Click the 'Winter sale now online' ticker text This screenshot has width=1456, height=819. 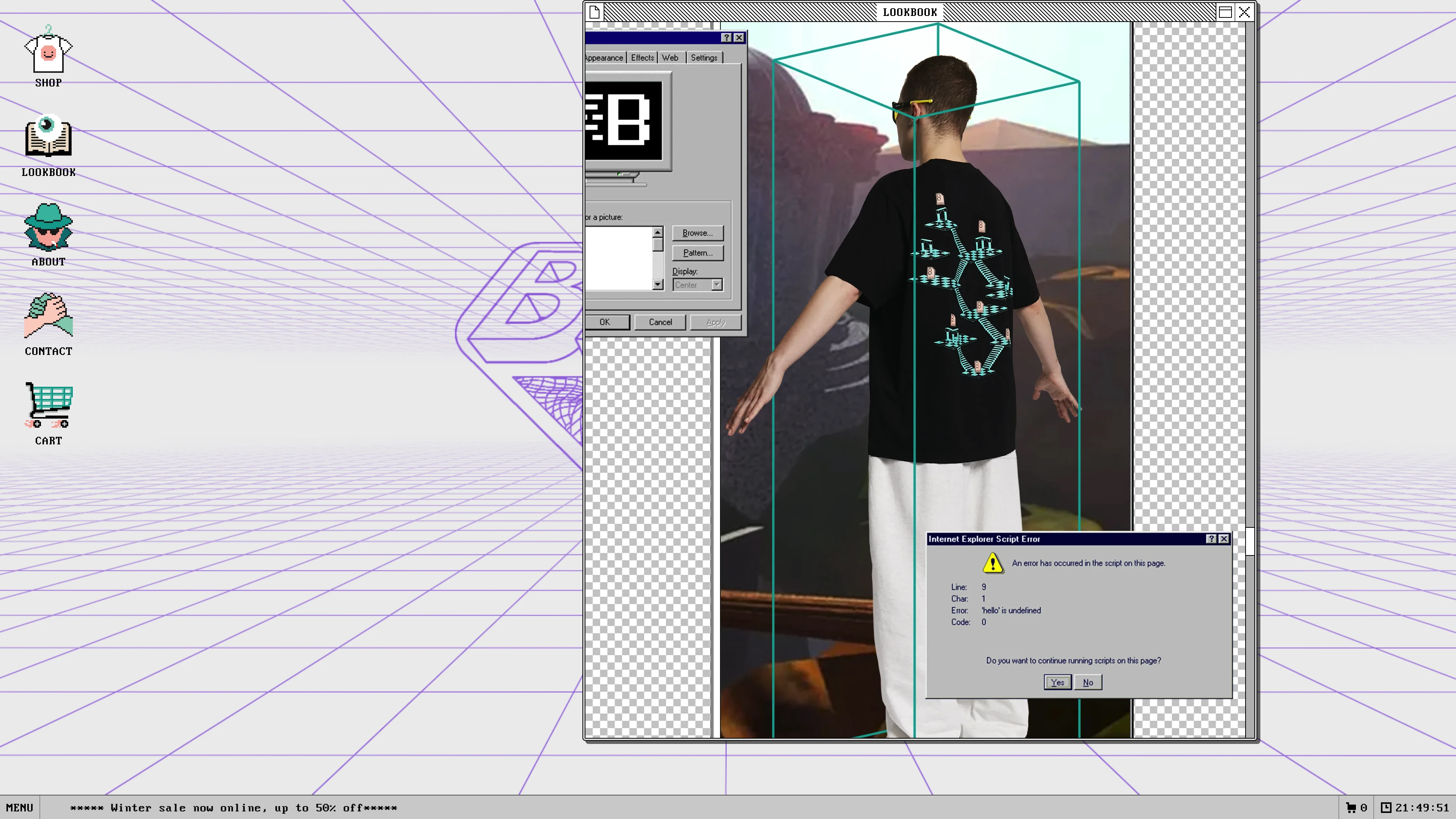coord(234,808)
